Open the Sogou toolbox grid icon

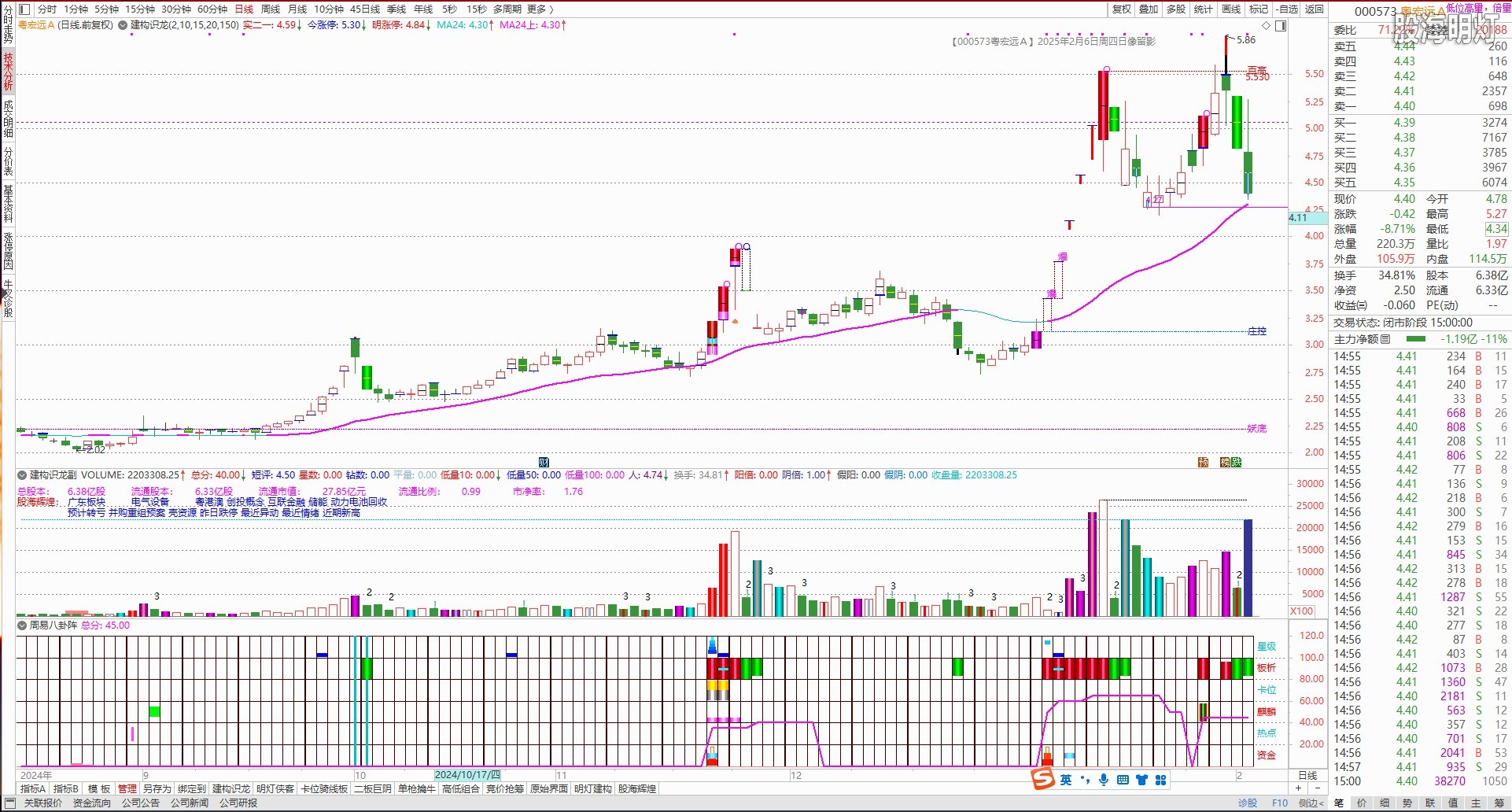tap(1160, 780)
